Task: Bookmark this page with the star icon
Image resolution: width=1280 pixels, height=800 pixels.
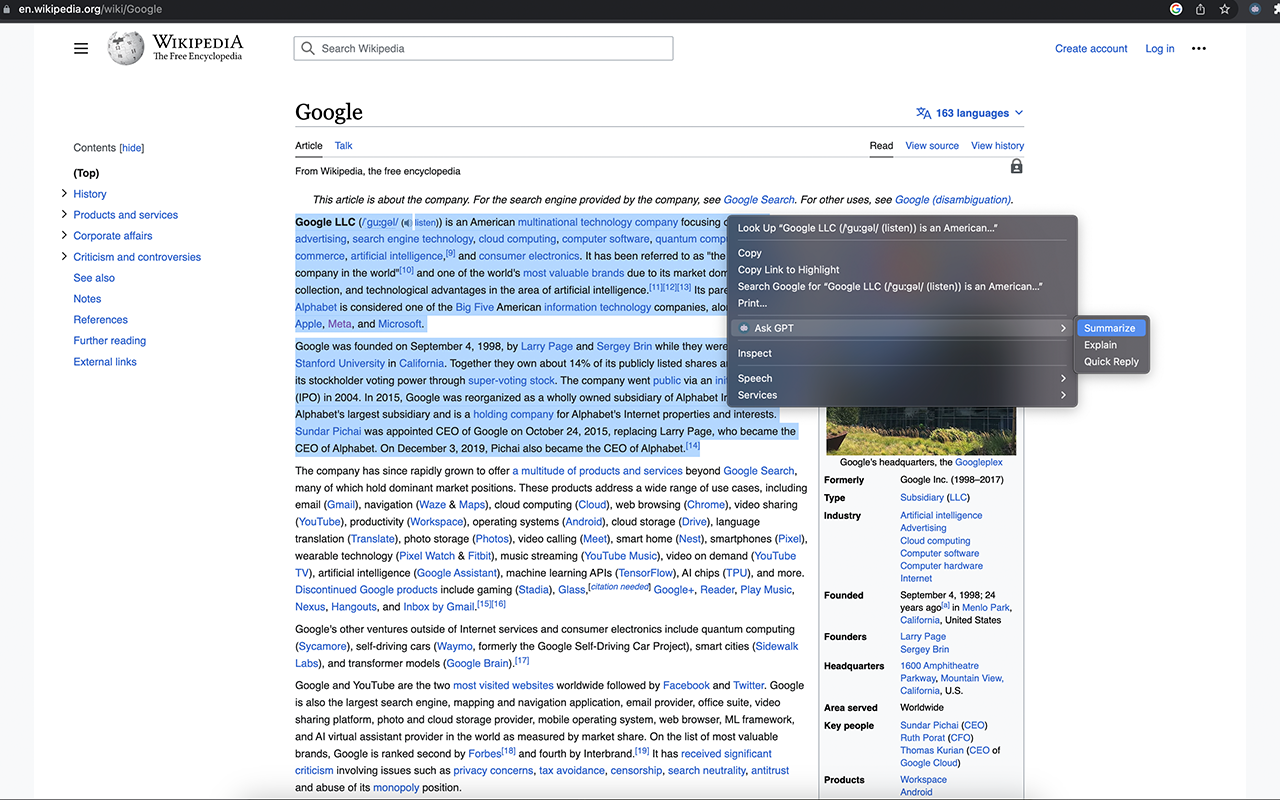Action: pos(1224,9)
